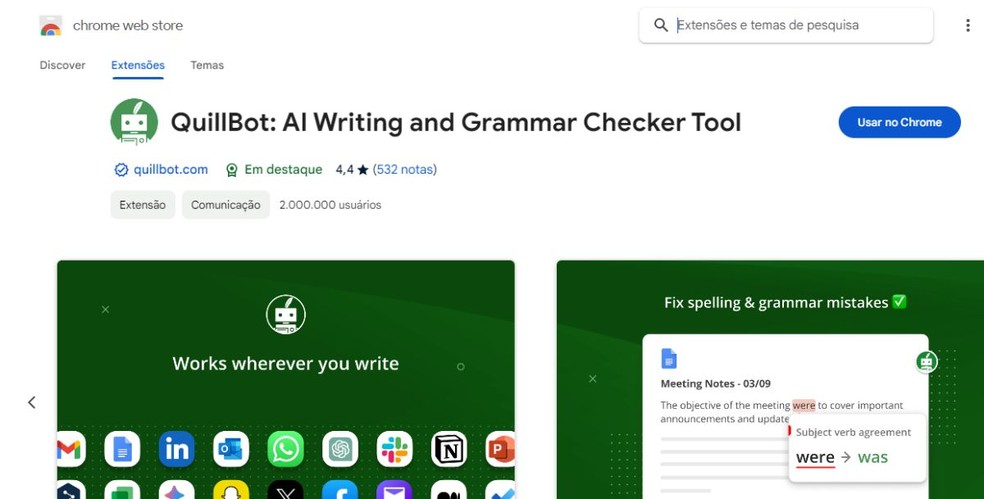This screenshot has width=984, height=499.
Task: Click the verified badge next to quillbot.com
Action: coord(121,169)
